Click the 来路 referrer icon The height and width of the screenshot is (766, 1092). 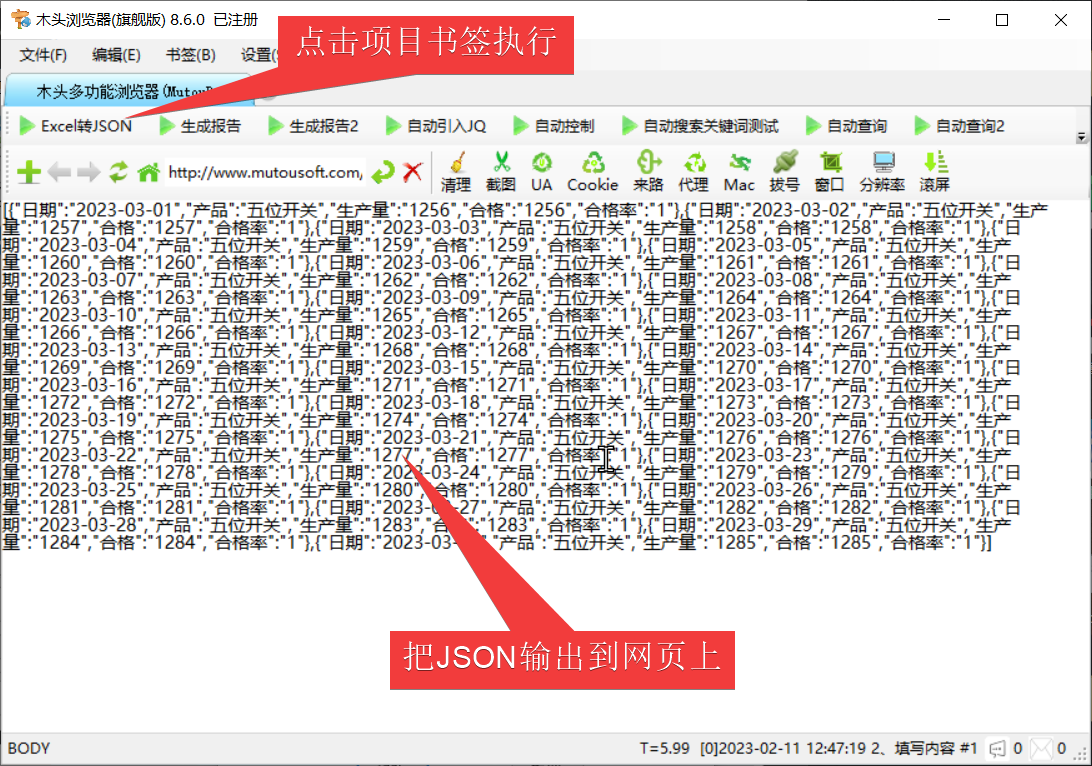(648, 171)
